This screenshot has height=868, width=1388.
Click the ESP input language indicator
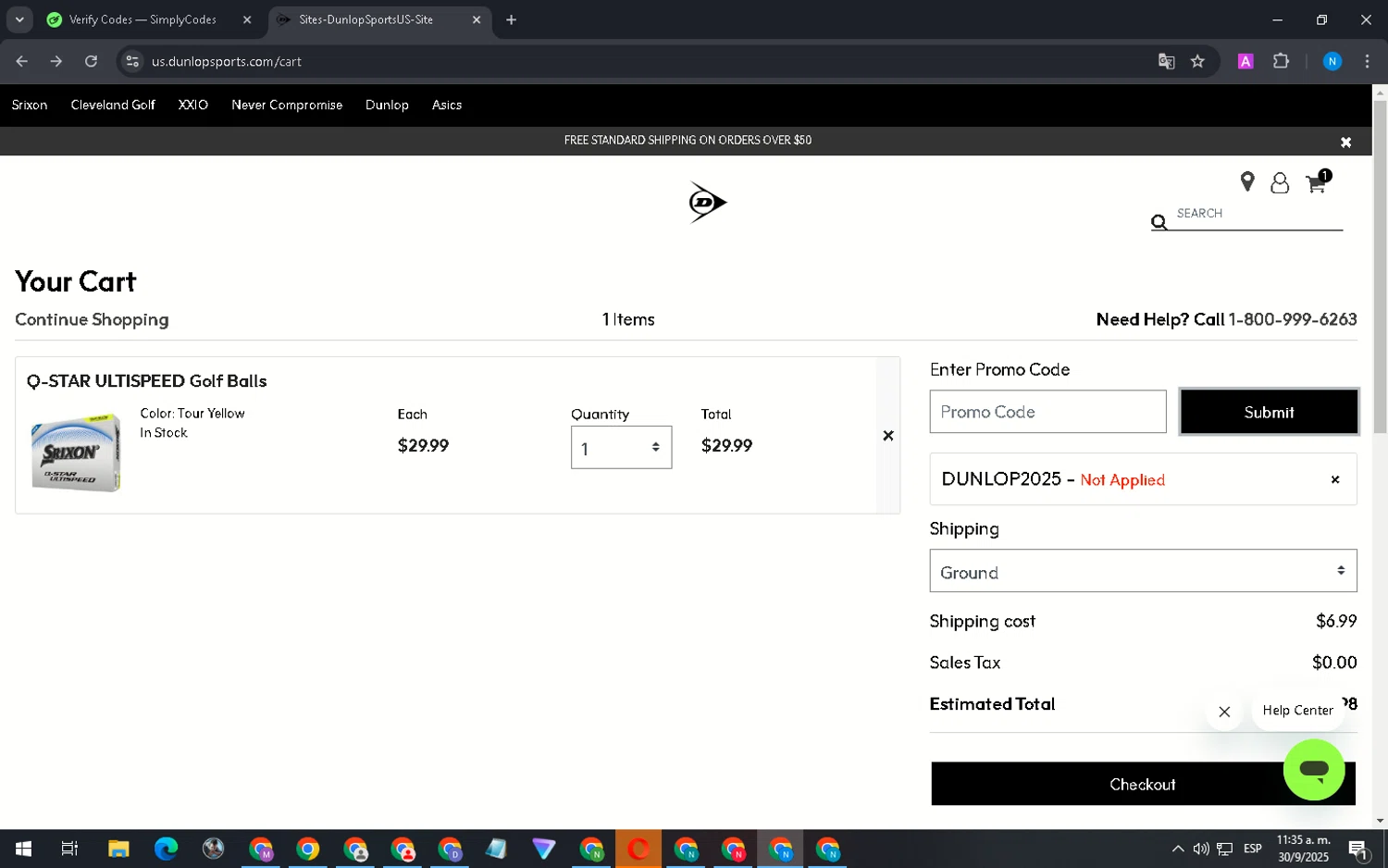click(1253, 849)
